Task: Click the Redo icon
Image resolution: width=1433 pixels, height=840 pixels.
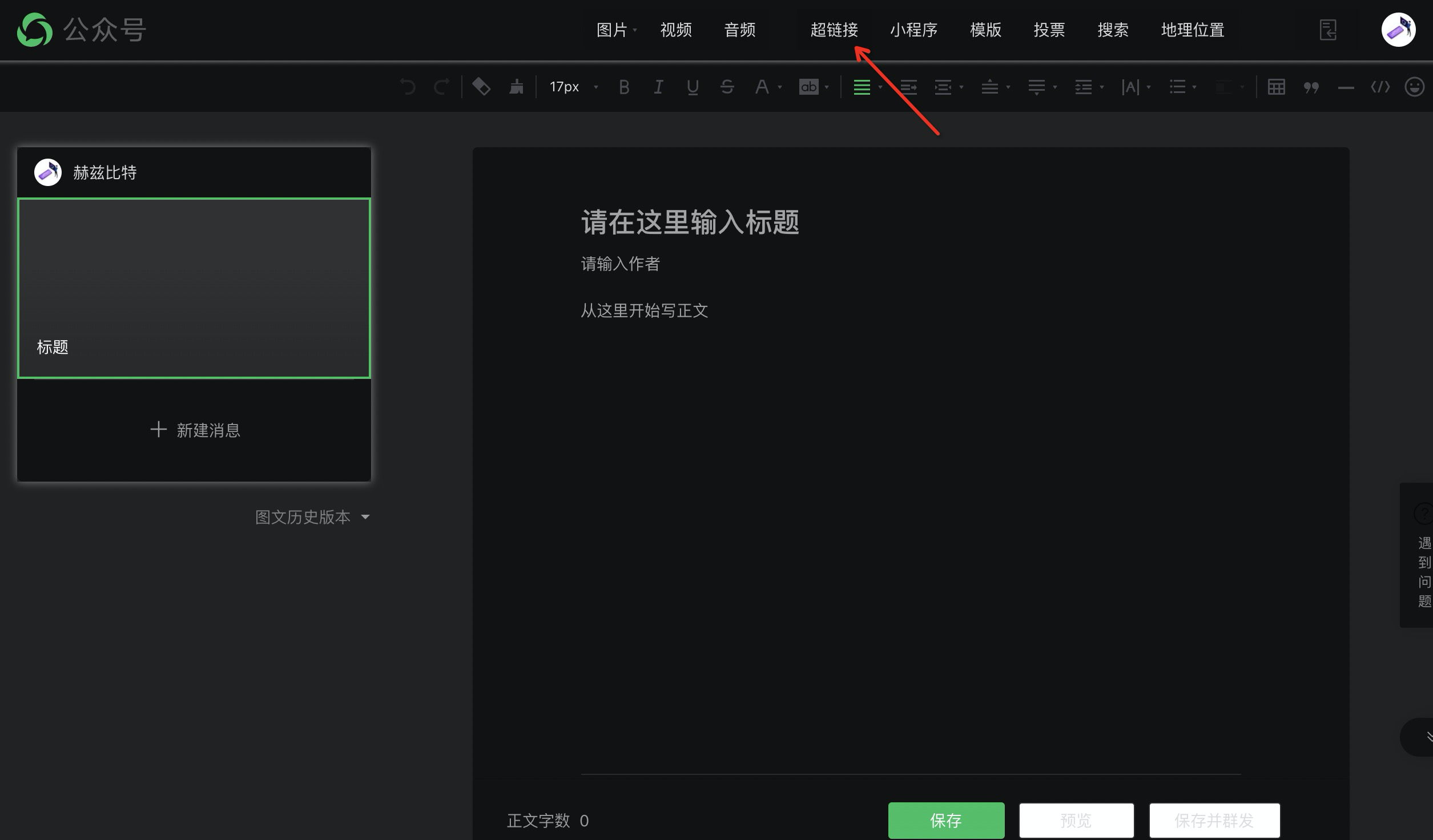Action: [441, 87]
